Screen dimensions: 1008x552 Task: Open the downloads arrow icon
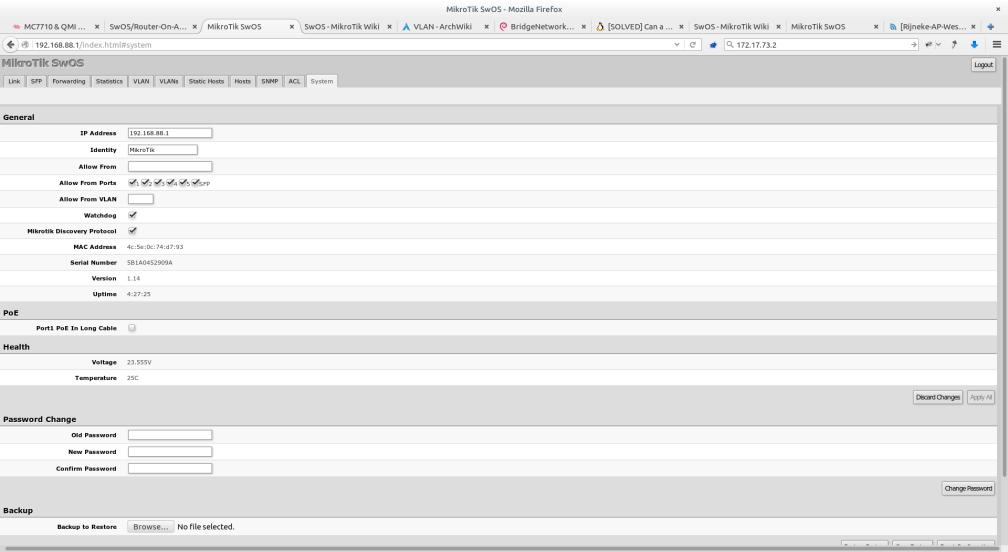click(x=974, y=44)
